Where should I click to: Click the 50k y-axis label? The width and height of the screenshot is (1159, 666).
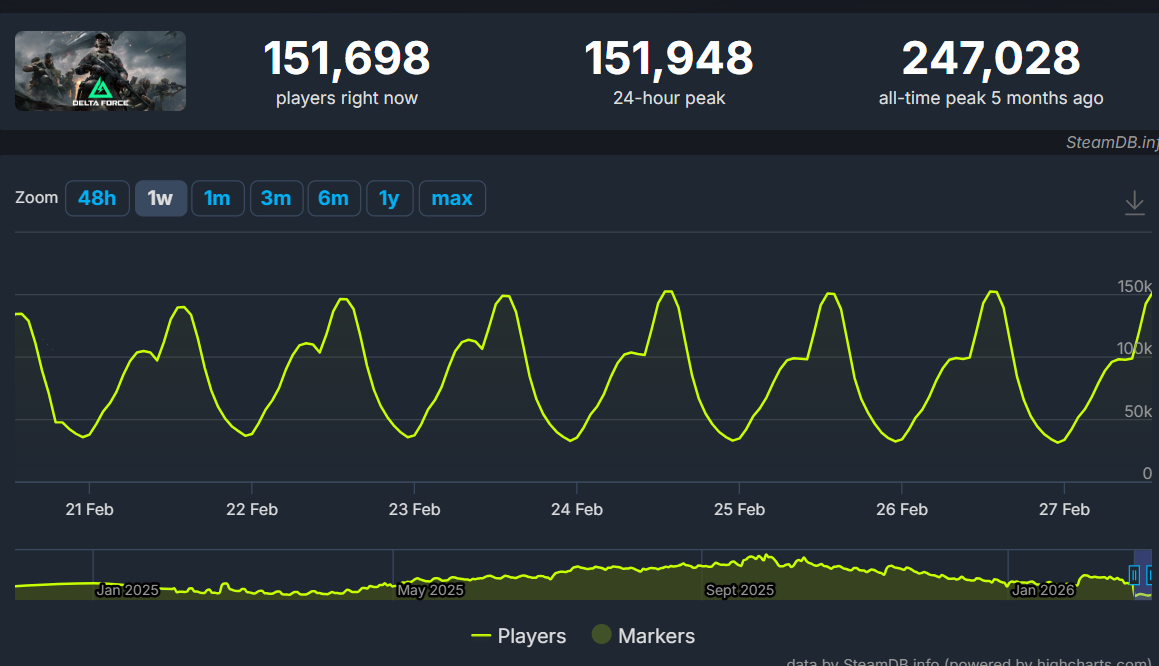(x=1138, y=411)
